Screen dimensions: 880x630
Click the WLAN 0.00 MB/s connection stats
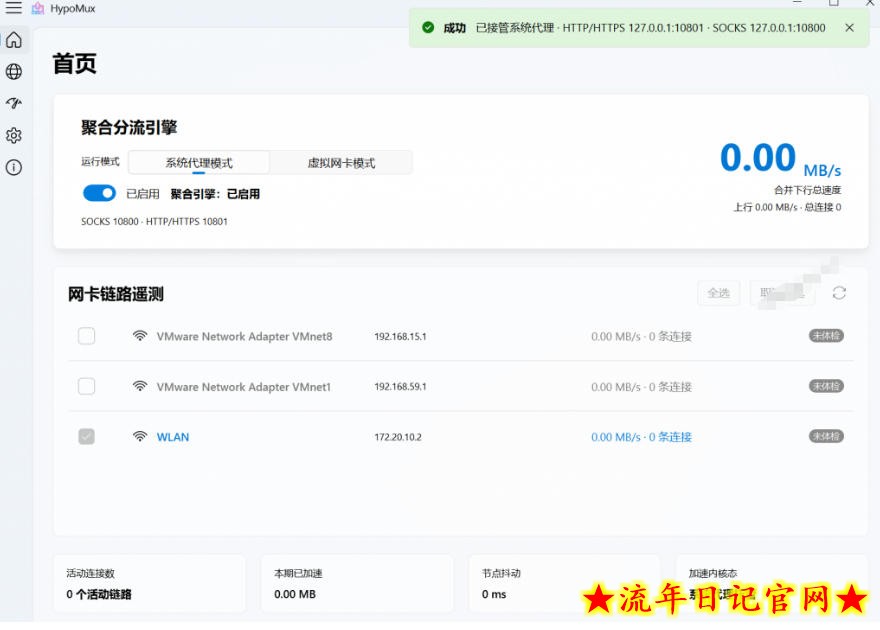(x=641, y=437)
